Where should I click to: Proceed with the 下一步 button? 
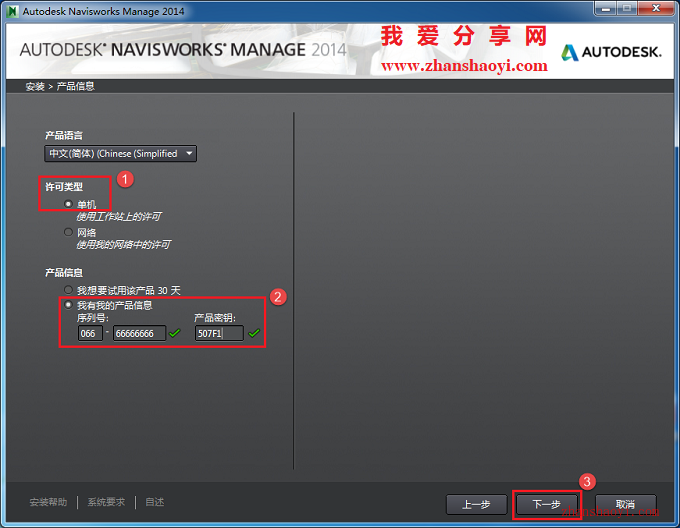click(546, 504)
